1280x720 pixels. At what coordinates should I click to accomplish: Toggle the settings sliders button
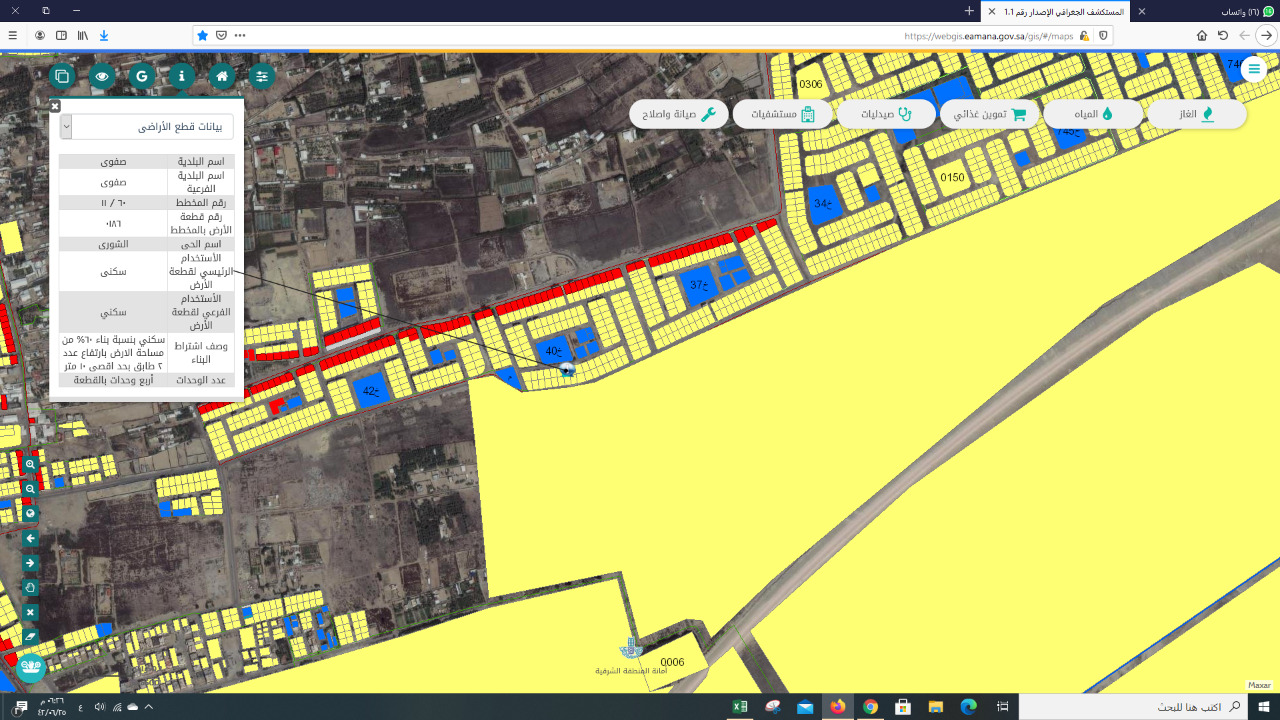(x=262, y=76)
